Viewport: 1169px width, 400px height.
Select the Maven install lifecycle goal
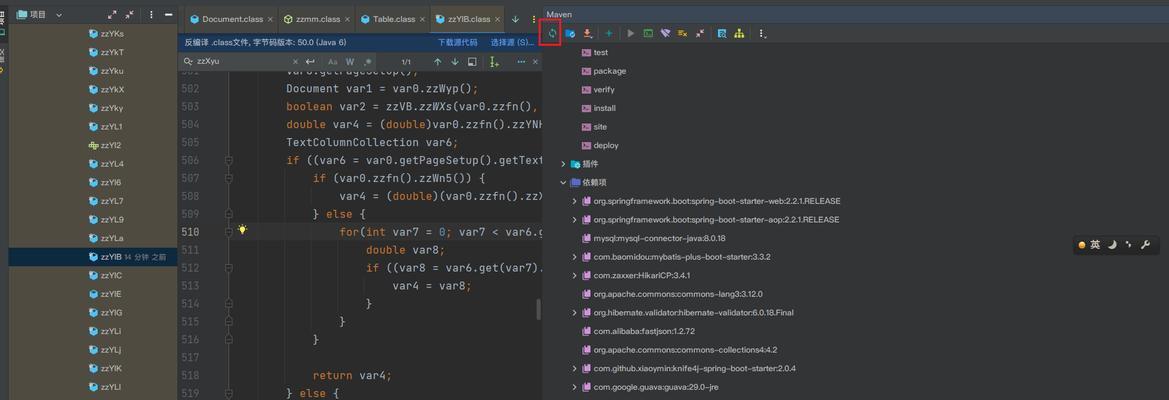click(x=598, y=108)
